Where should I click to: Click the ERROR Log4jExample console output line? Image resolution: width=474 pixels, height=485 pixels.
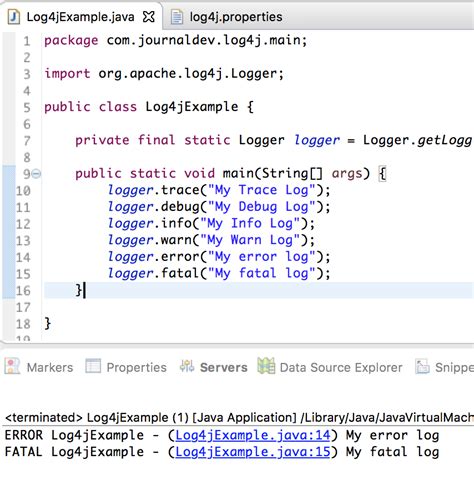tap(222, 435)
